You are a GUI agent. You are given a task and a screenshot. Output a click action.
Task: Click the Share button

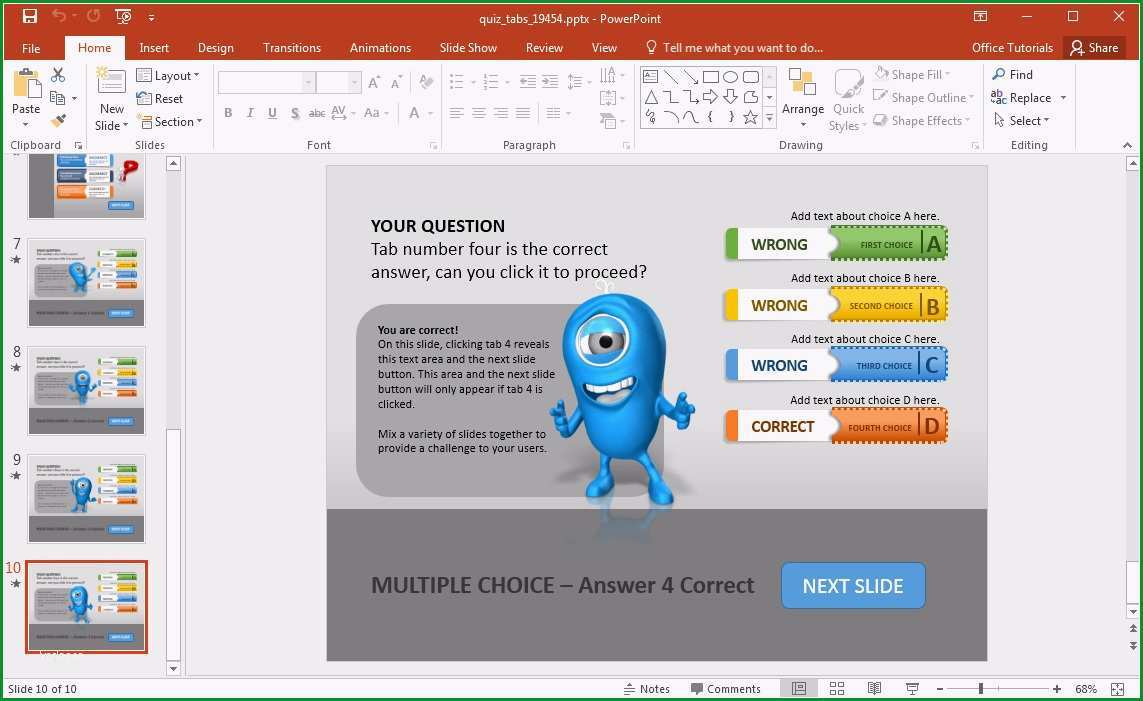1094,48
